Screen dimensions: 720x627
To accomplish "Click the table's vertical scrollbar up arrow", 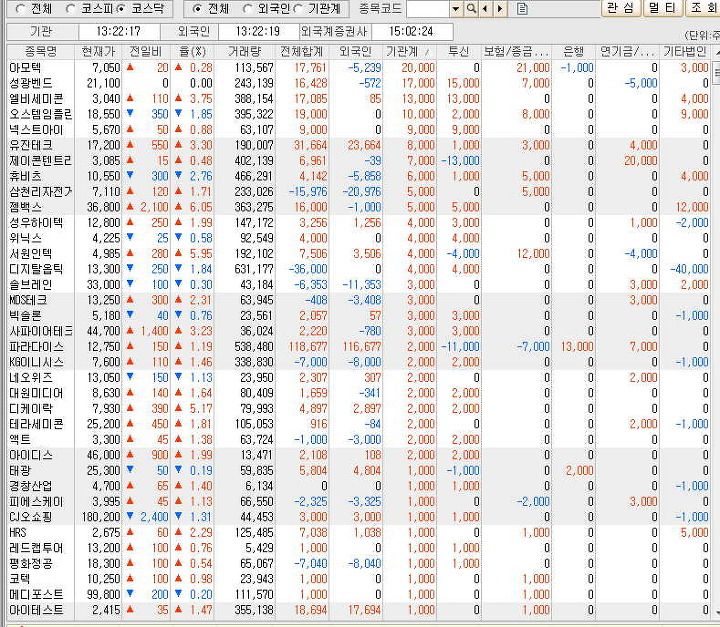I will [716, 53].
